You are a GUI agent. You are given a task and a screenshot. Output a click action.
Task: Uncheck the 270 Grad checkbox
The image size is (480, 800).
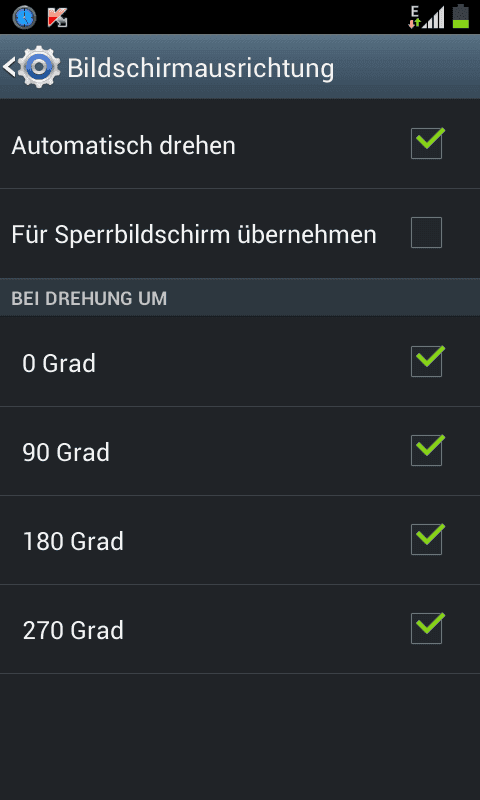tap(426, 628)
